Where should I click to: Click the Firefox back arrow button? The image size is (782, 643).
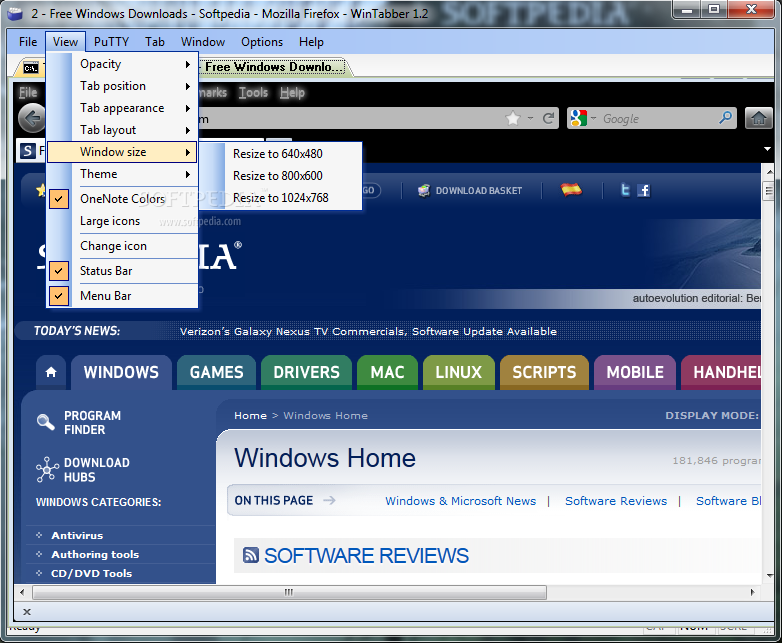pyautogui.click(x=32, y=119)
